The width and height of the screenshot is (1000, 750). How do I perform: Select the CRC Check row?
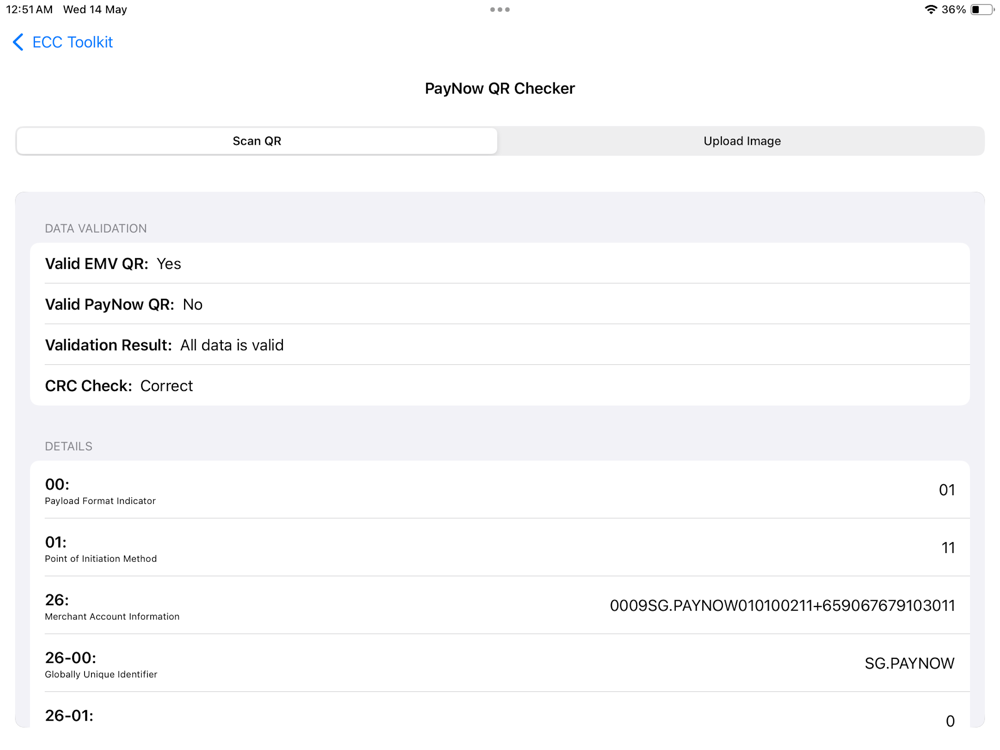[x=500, y=386]
